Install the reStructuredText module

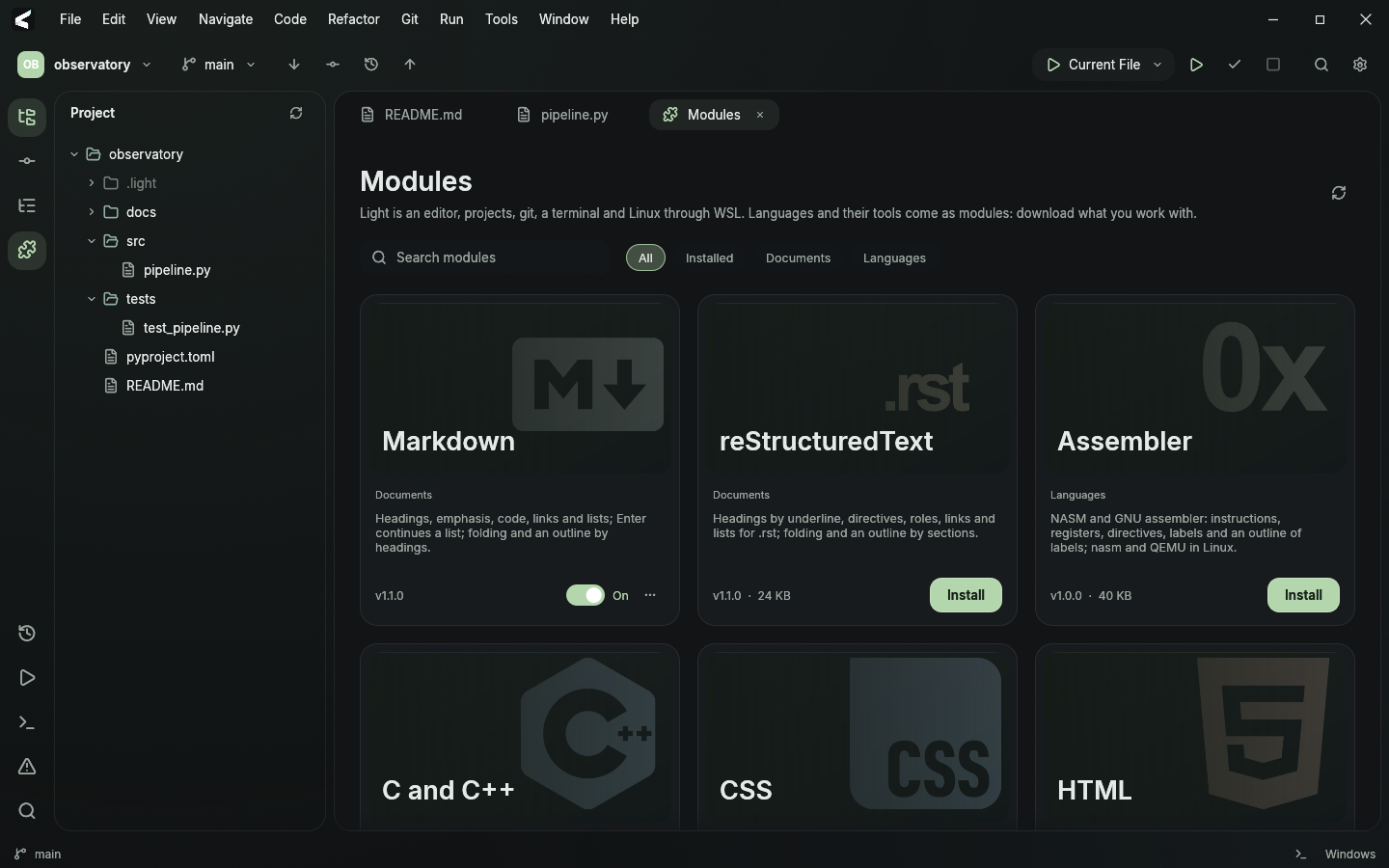(966, 595)
